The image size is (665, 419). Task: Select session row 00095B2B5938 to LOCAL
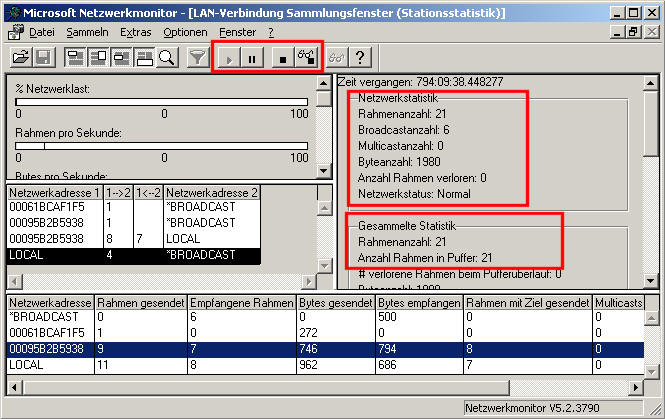(134, 239)
